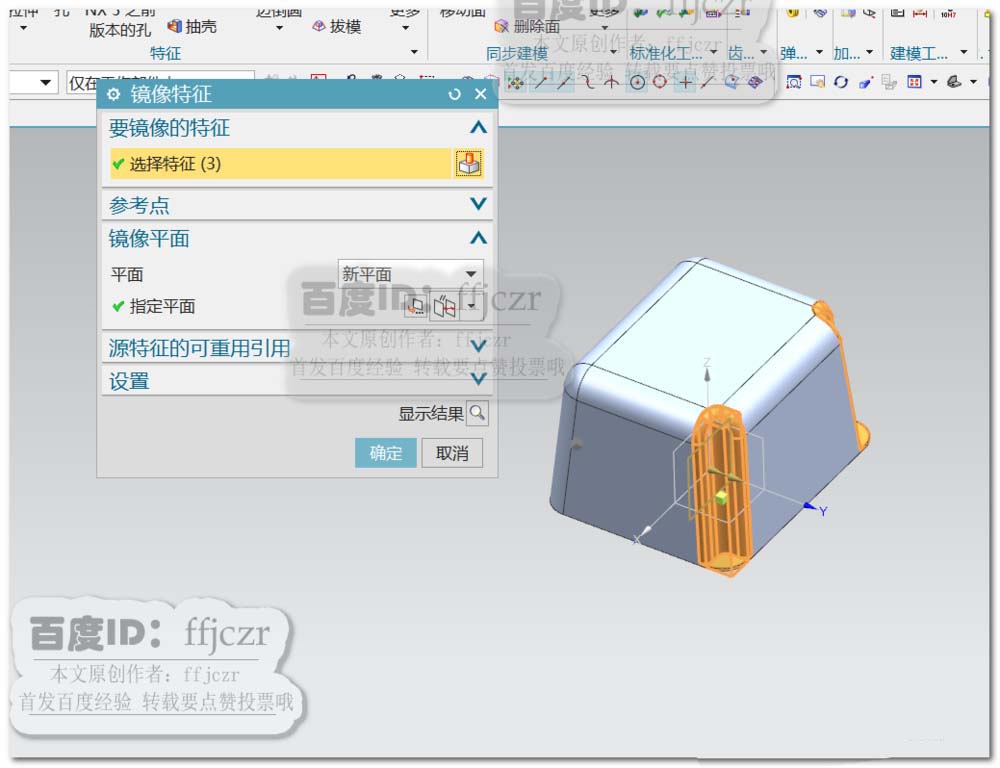This screenshot has height=768, width=1000.
Task: Click the Draft (拔模) tool icon
Action: [319, 26]
